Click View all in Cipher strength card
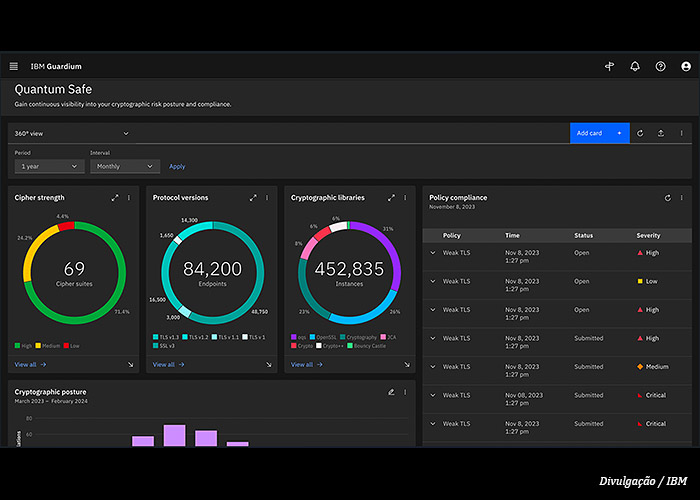 (x=30, y=365)
